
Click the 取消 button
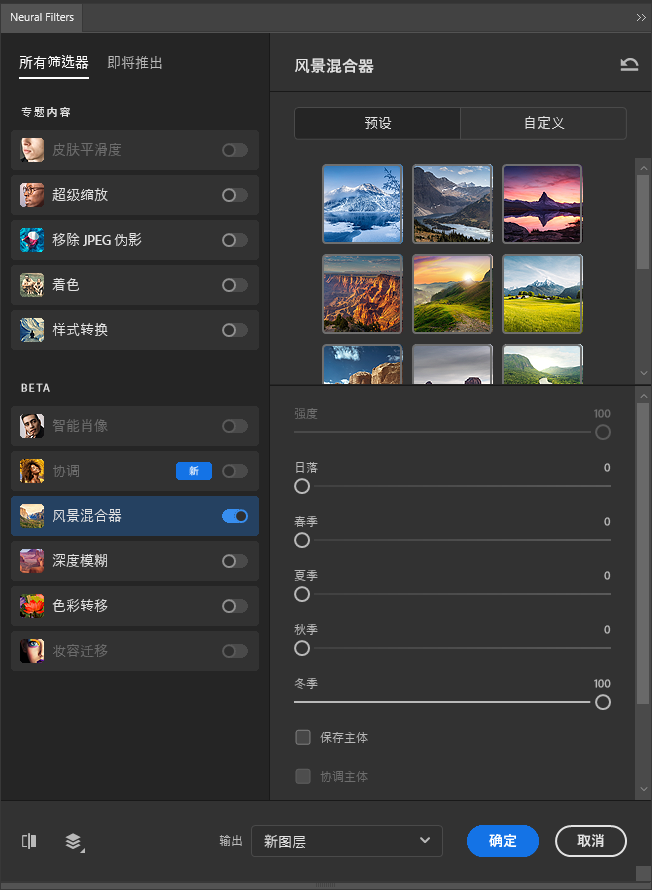pos(591,841)
